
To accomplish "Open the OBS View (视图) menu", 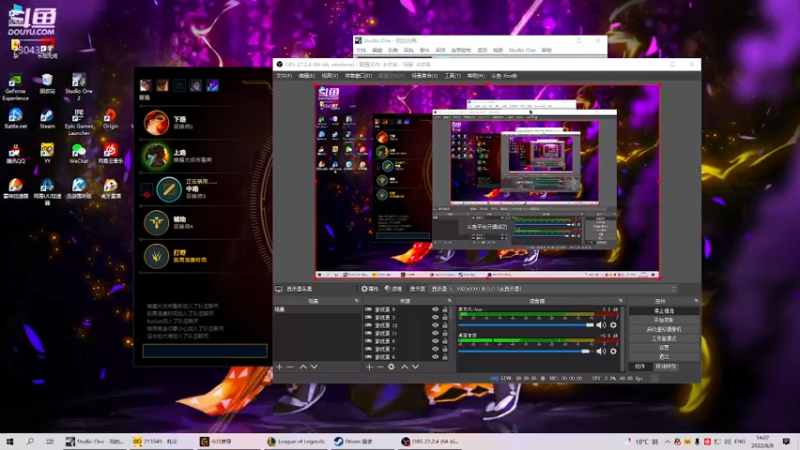I will point(330,76).
